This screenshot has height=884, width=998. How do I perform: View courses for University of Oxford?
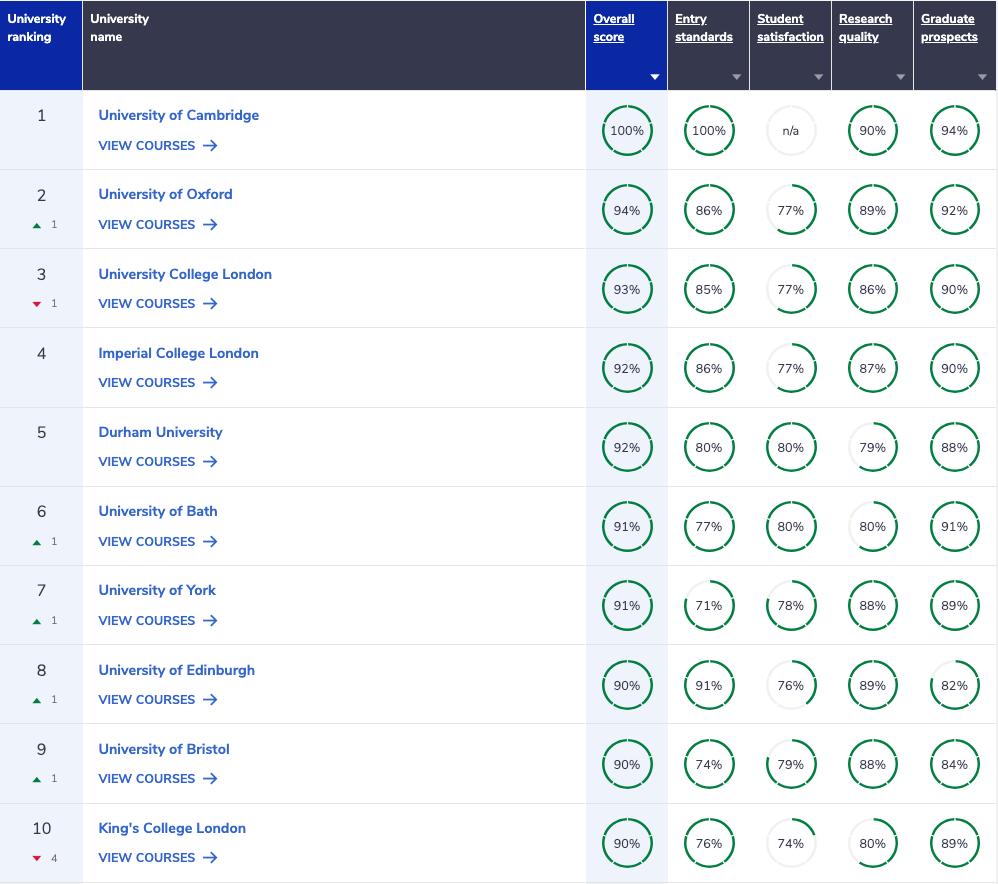(x=158, y=225)
